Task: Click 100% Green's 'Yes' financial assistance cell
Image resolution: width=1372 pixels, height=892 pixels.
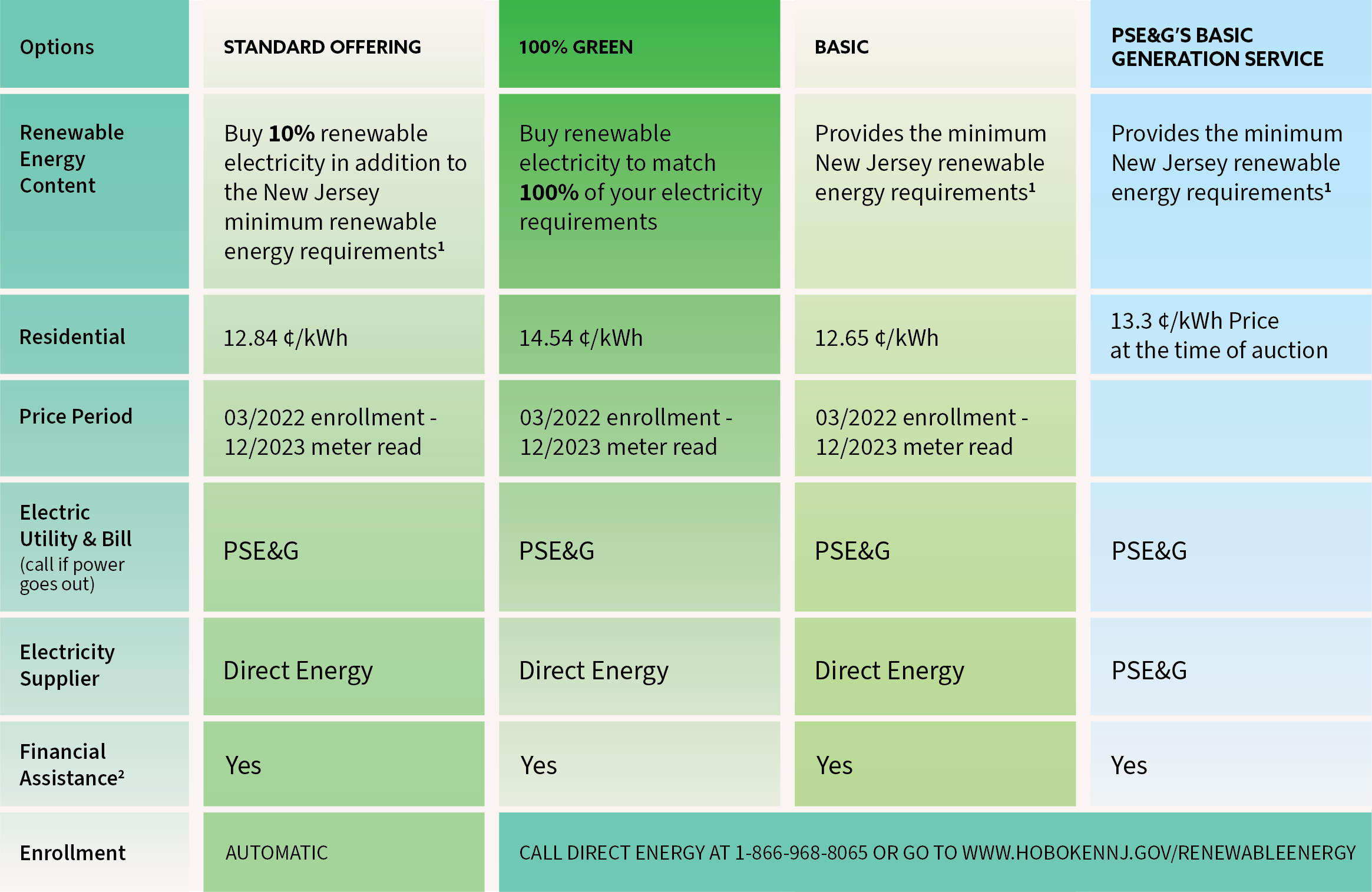Action: (639, 764)
